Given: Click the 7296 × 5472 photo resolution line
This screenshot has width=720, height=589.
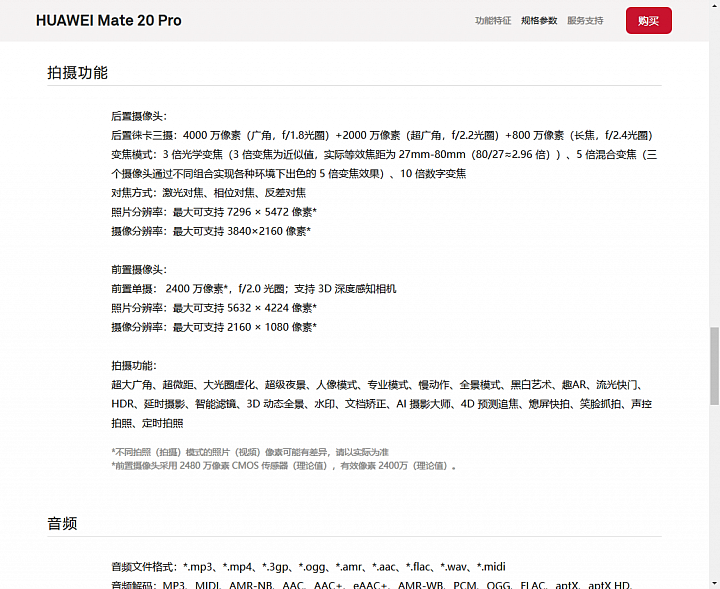Looking at the screenshot, I should [214, 212].
